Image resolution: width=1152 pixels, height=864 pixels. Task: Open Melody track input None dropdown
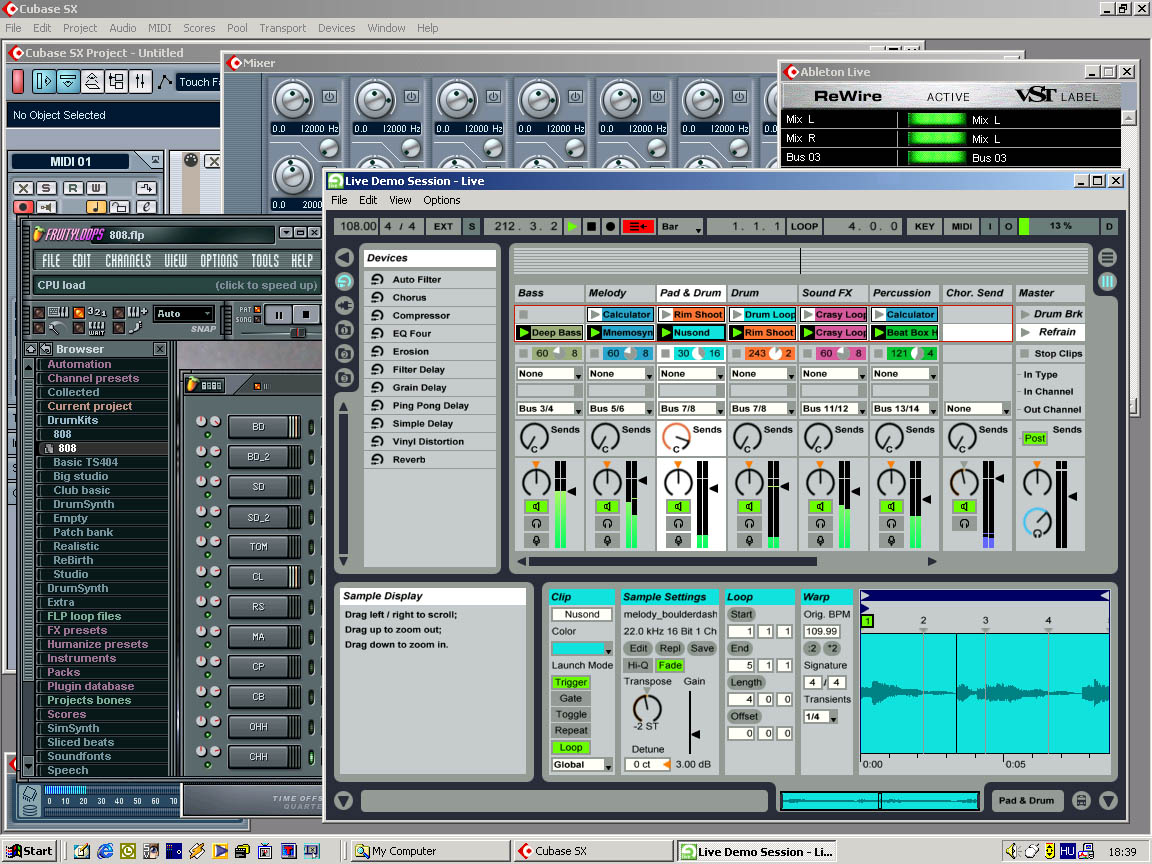pyautogui.click(x=619, y=374)
